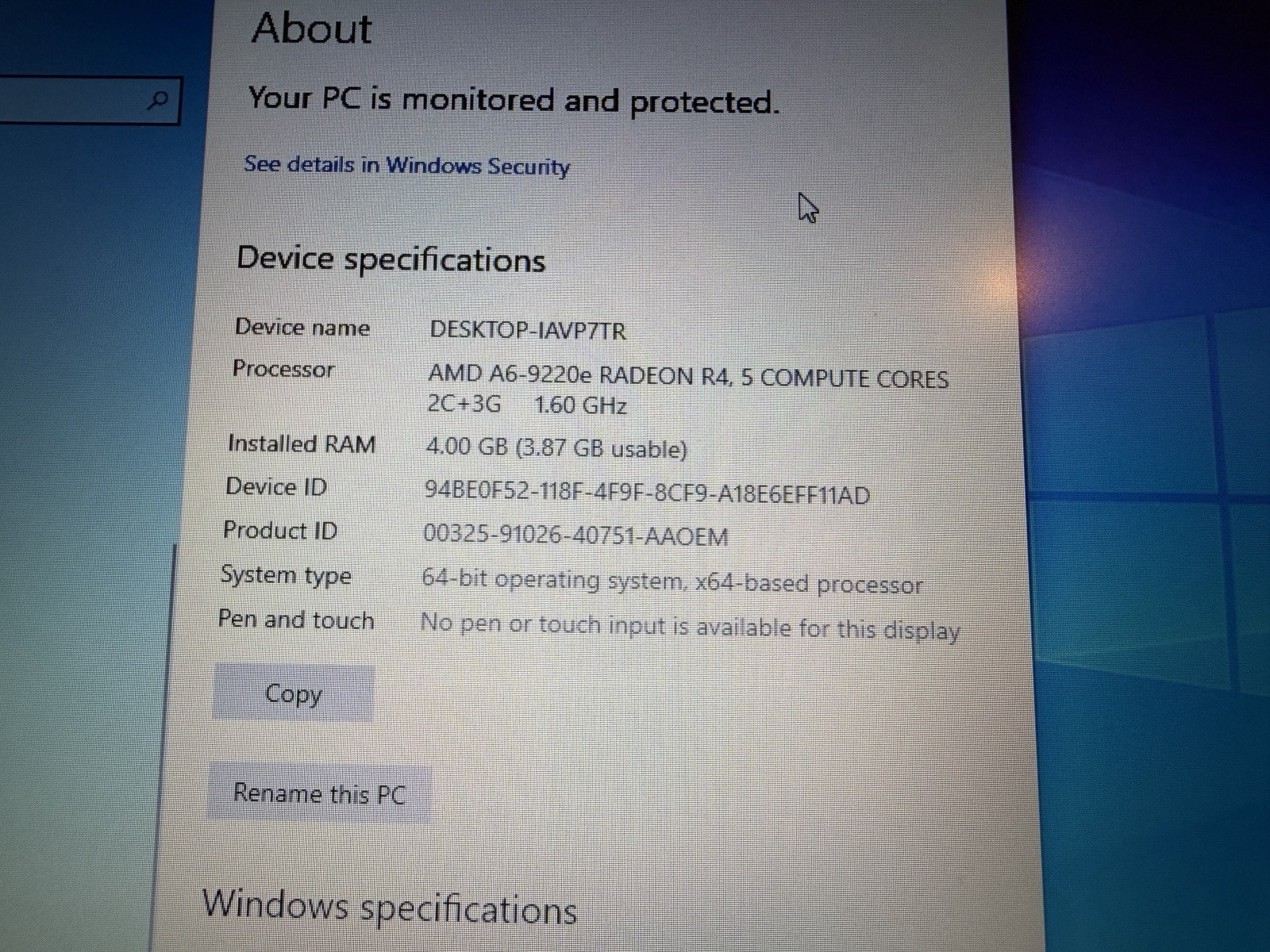This screenshot has width=1270, height=952.
Task: Click the Installed RAM label
Action: [x=302, y=443]
